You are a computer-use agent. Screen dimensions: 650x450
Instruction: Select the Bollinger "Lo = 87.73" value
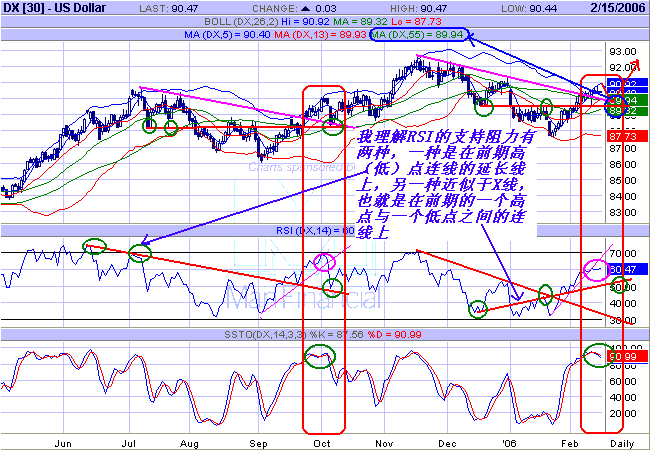click(416, 22)
